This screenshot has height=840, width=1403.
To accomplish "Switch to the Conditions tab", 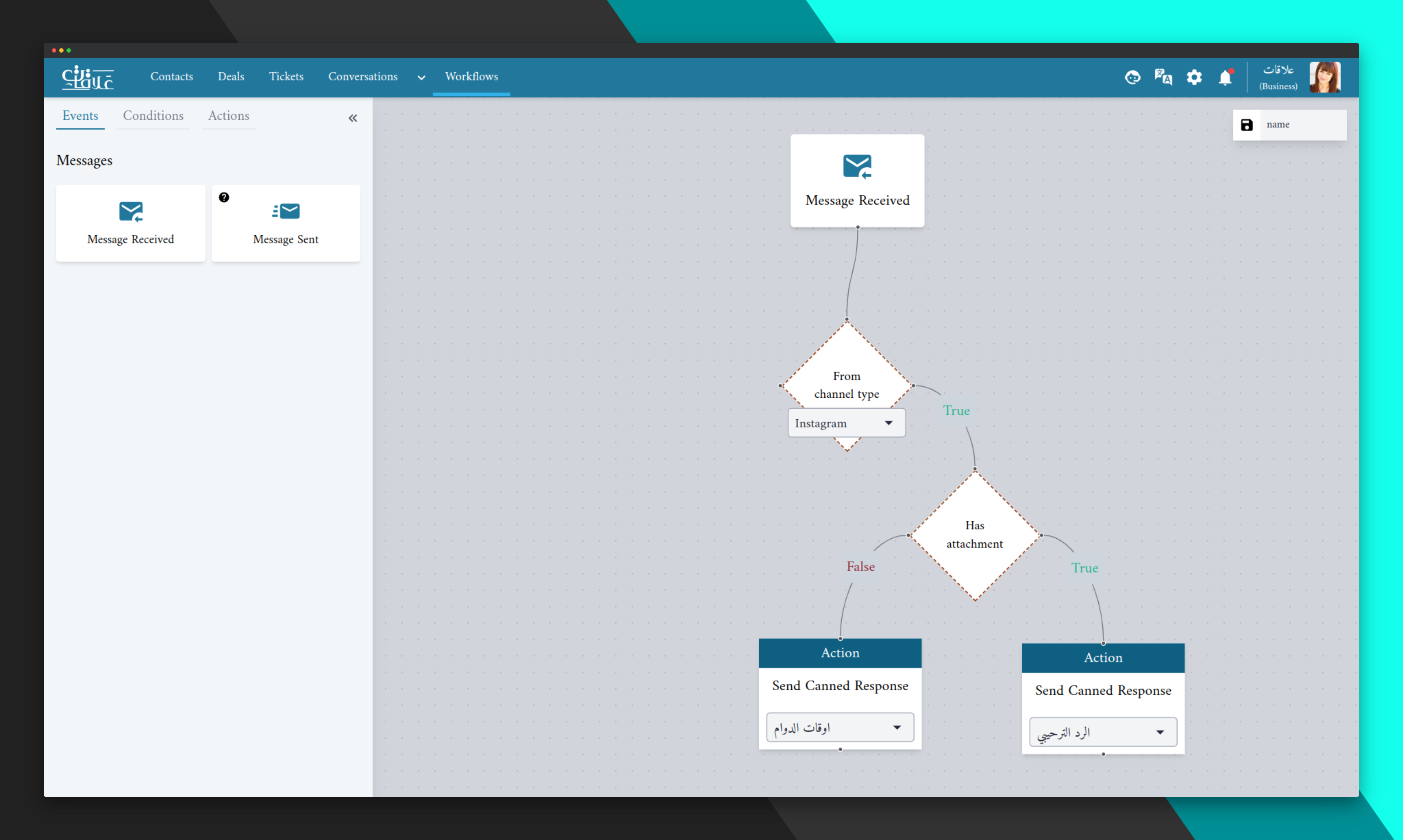I will click(x=152, y=115).
